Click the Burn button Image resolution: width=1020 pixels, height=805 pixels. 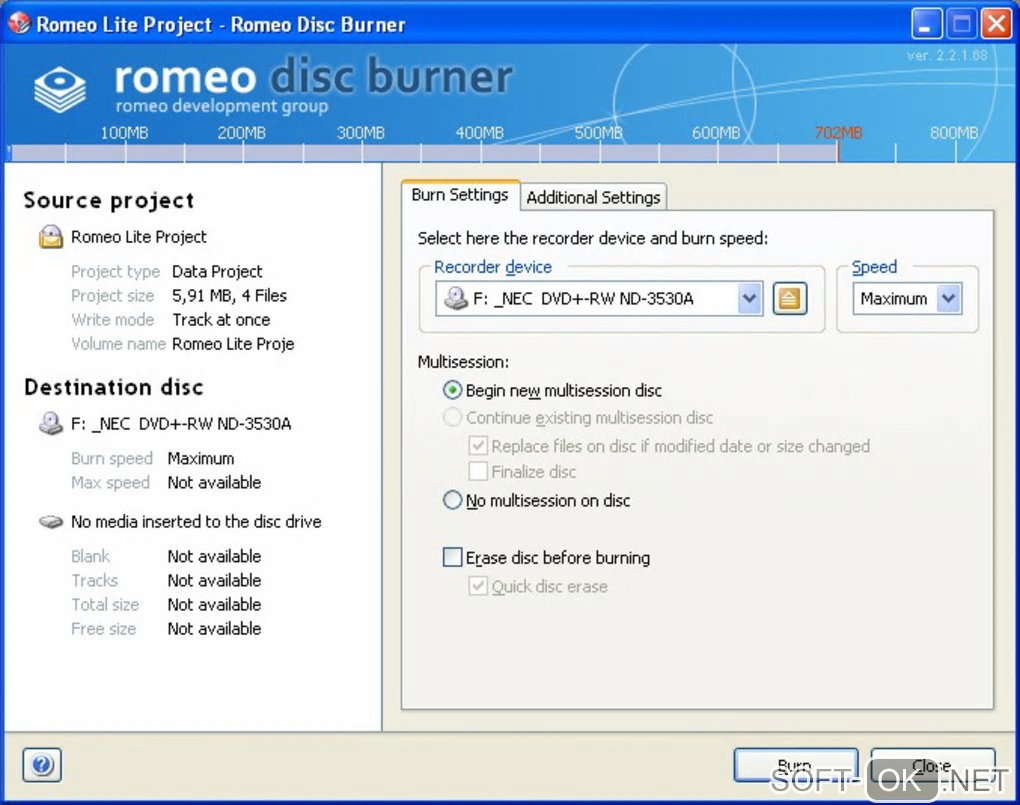[x=796, y=765]
